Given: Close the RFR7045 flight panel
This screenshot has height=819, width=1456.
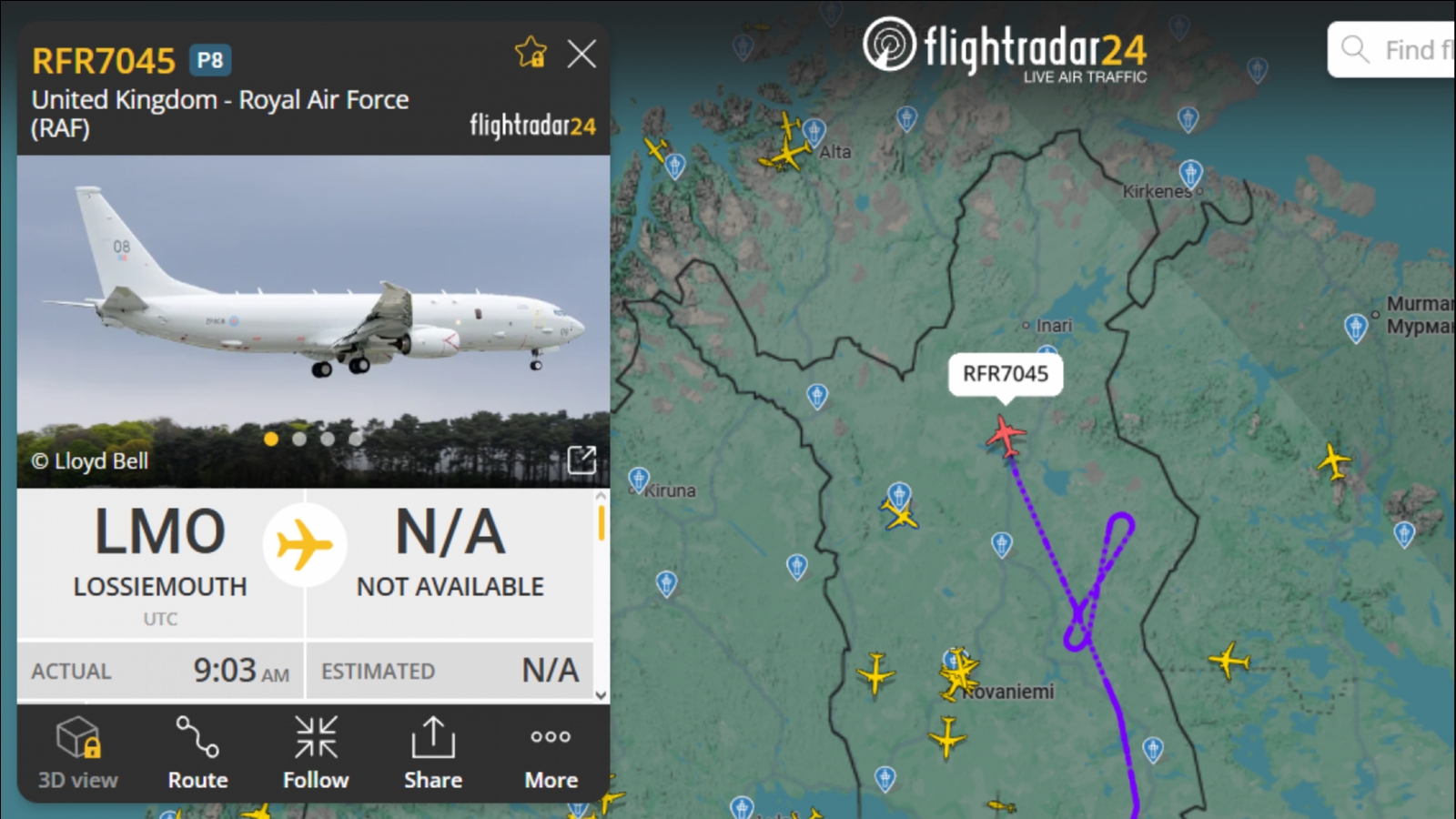Looking at the screenshot, I should click(x=581, y=54).
